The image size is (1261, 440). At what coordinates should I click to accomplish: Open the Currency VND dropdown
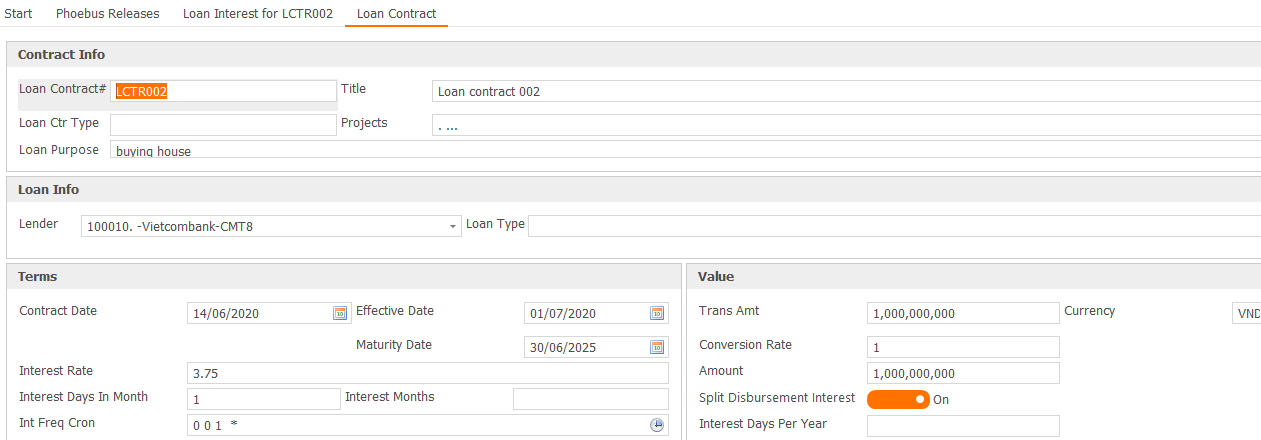coord(1246,313)
